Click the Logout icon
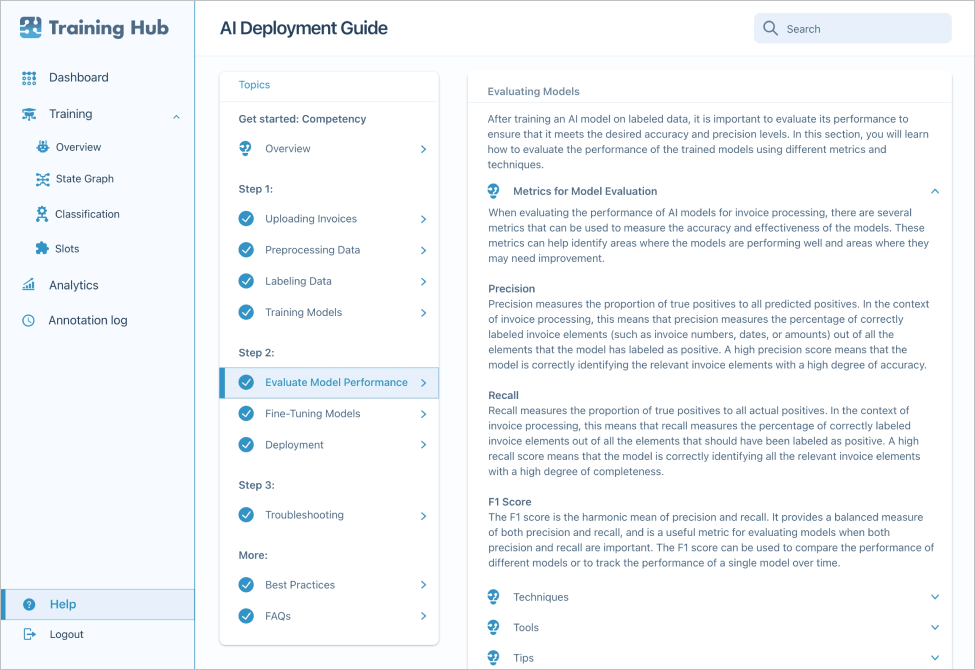 pos(29,635)
